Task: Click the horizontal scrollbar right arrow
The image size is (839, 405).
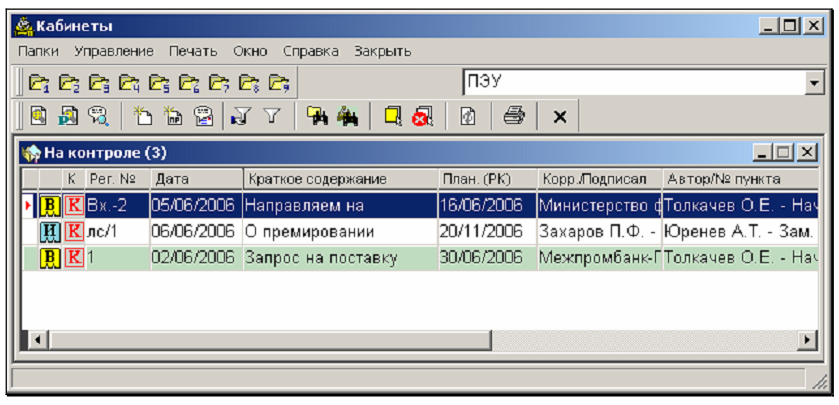Action: click(x=807, y=339)
